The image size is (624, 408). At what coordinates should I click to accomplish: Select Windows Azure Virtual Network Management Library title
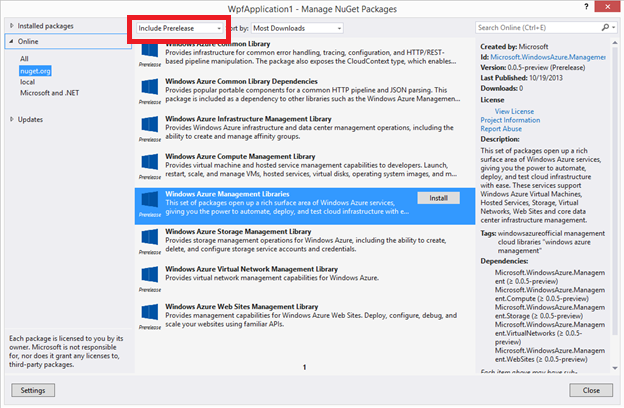[252, 269]
